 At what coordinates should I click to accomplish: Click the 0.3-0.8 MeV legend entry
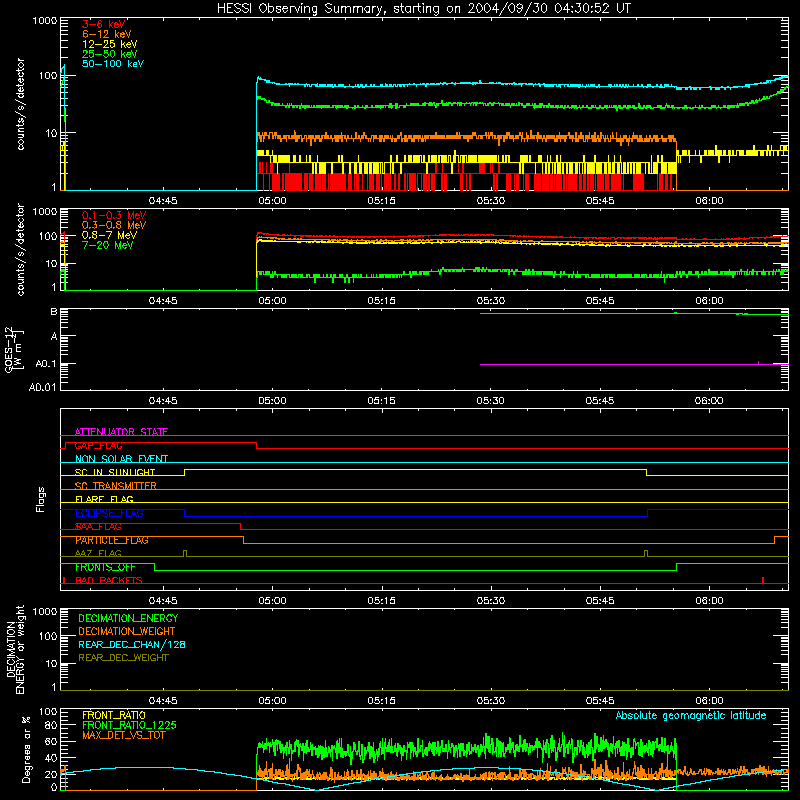pos(114,225)
